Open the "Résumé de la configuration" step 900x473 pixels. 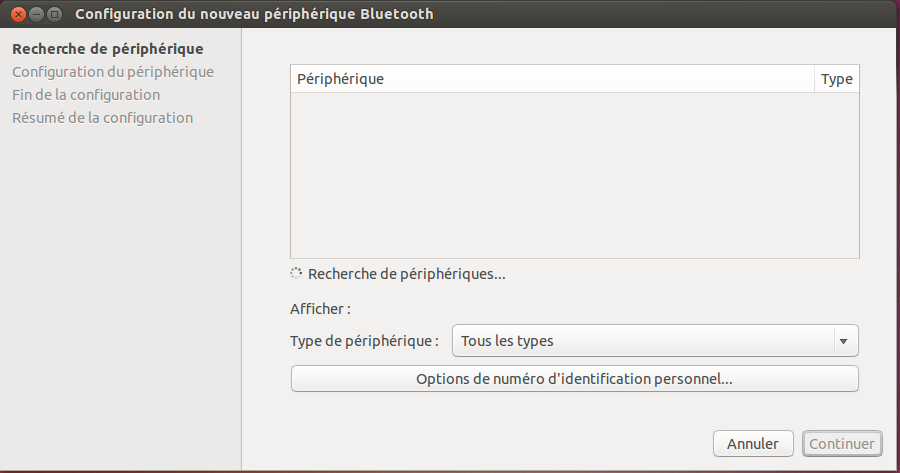click(x=102, y=118)
